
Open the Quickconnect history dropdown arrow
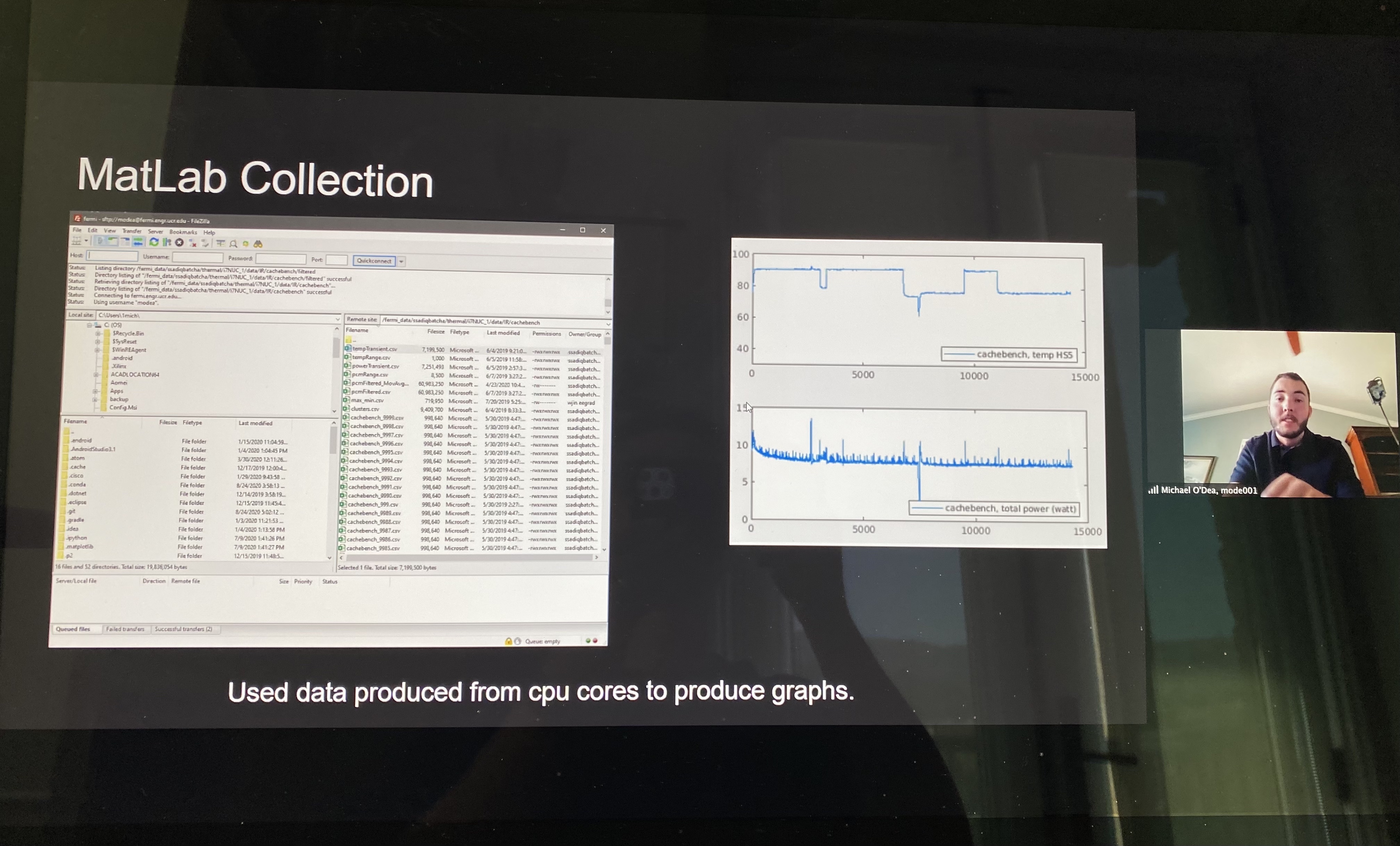402,261
